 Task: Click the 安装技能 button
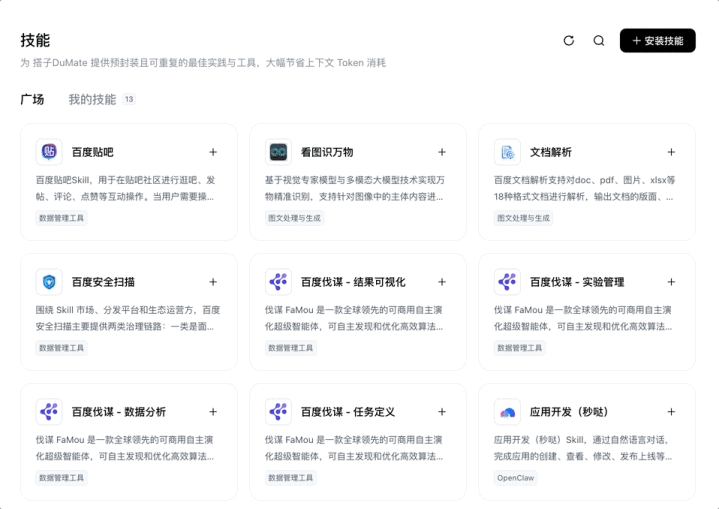(657, 41)
